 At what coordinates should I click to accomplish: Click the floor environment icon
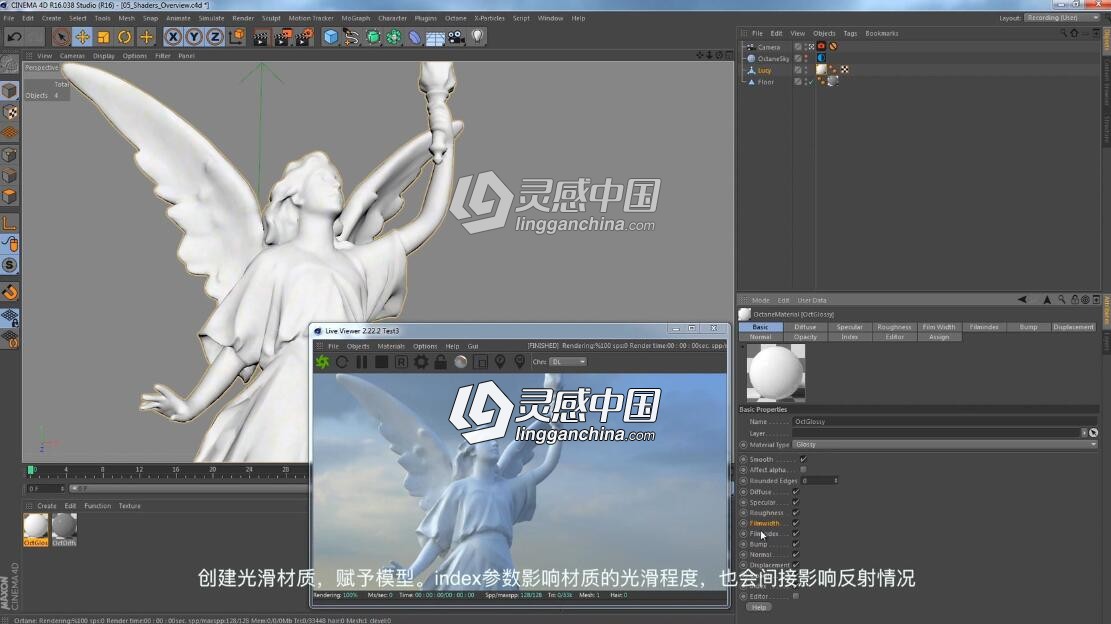[435, 37]
